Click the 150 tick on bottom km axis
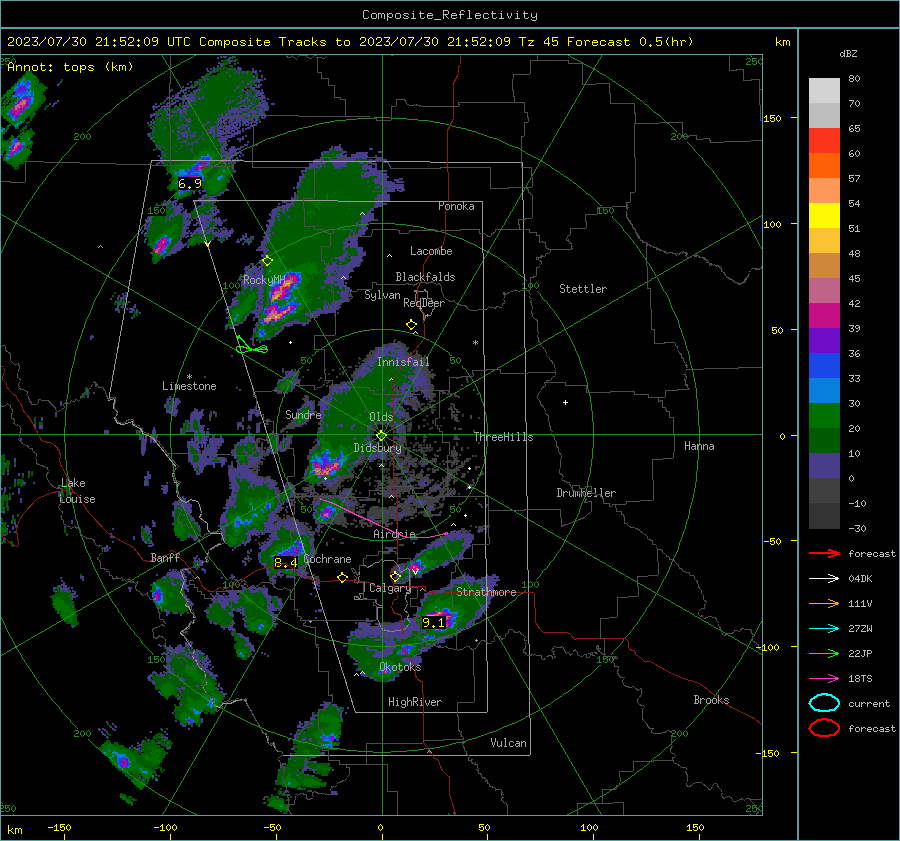Image resolution: width=900 pixels, height=841 pixels. tap(695, 827)
